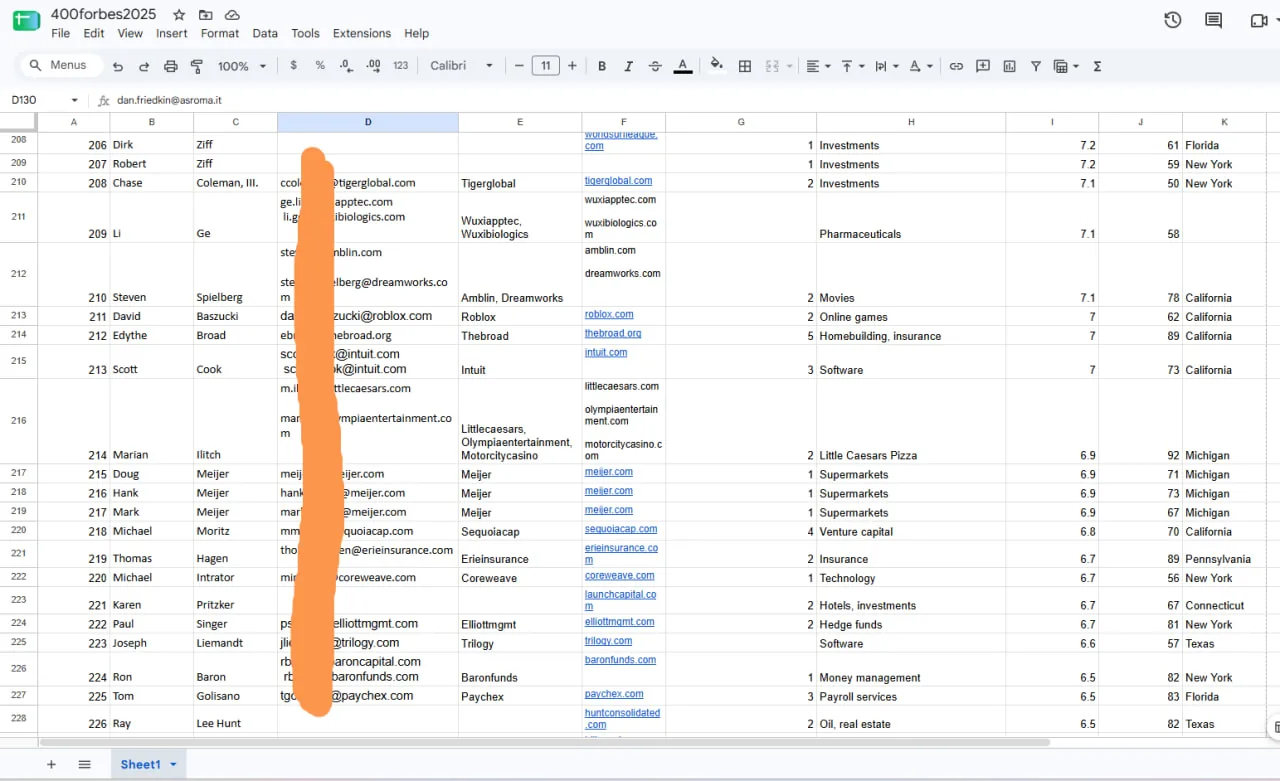
Task: Open the Insert menu
Action: pos(172,33)
